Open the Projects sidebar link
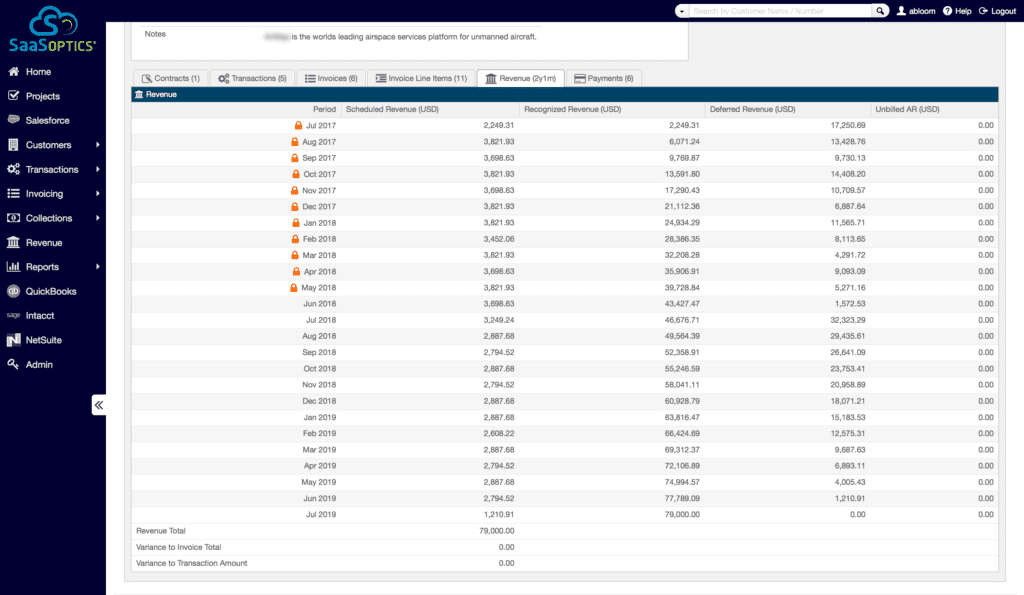 [42, 95]
